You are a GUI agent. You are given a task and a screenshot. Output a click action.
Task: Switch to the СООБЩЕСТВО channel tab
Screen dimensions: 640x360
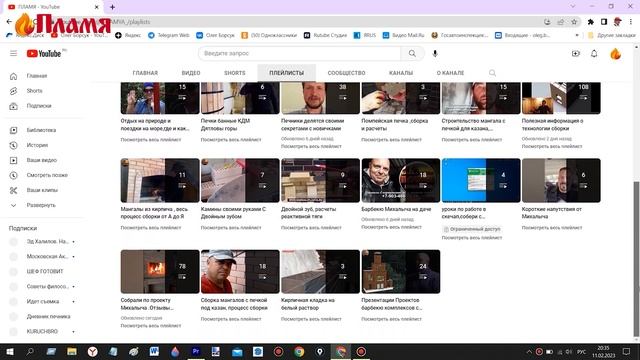pyautogui.click(x=347, y=73)
